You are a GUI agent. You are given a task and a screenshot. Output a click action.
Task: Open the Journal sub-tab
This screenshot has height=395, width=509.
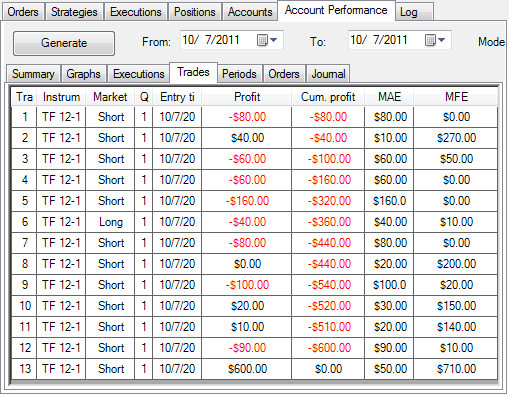click(x=328, y=74)
